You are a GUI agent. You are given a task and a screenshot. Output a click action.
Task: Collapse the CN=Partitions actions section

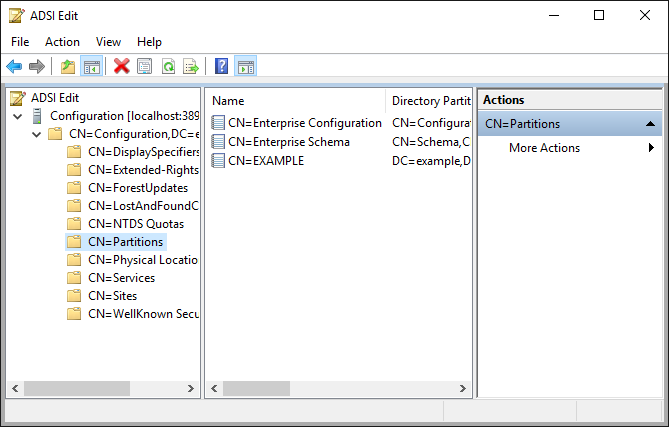[x=650, y=124]
